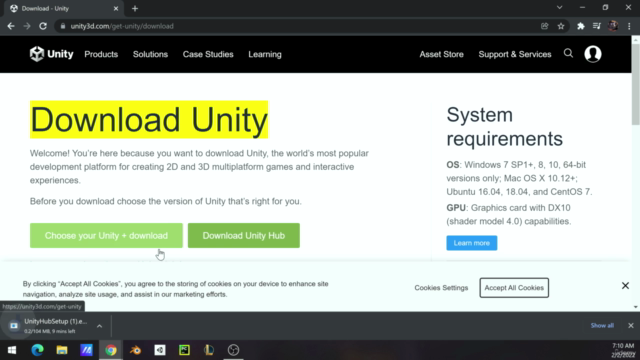Open the Chrome three-dot menu

[x=629, y=26]
